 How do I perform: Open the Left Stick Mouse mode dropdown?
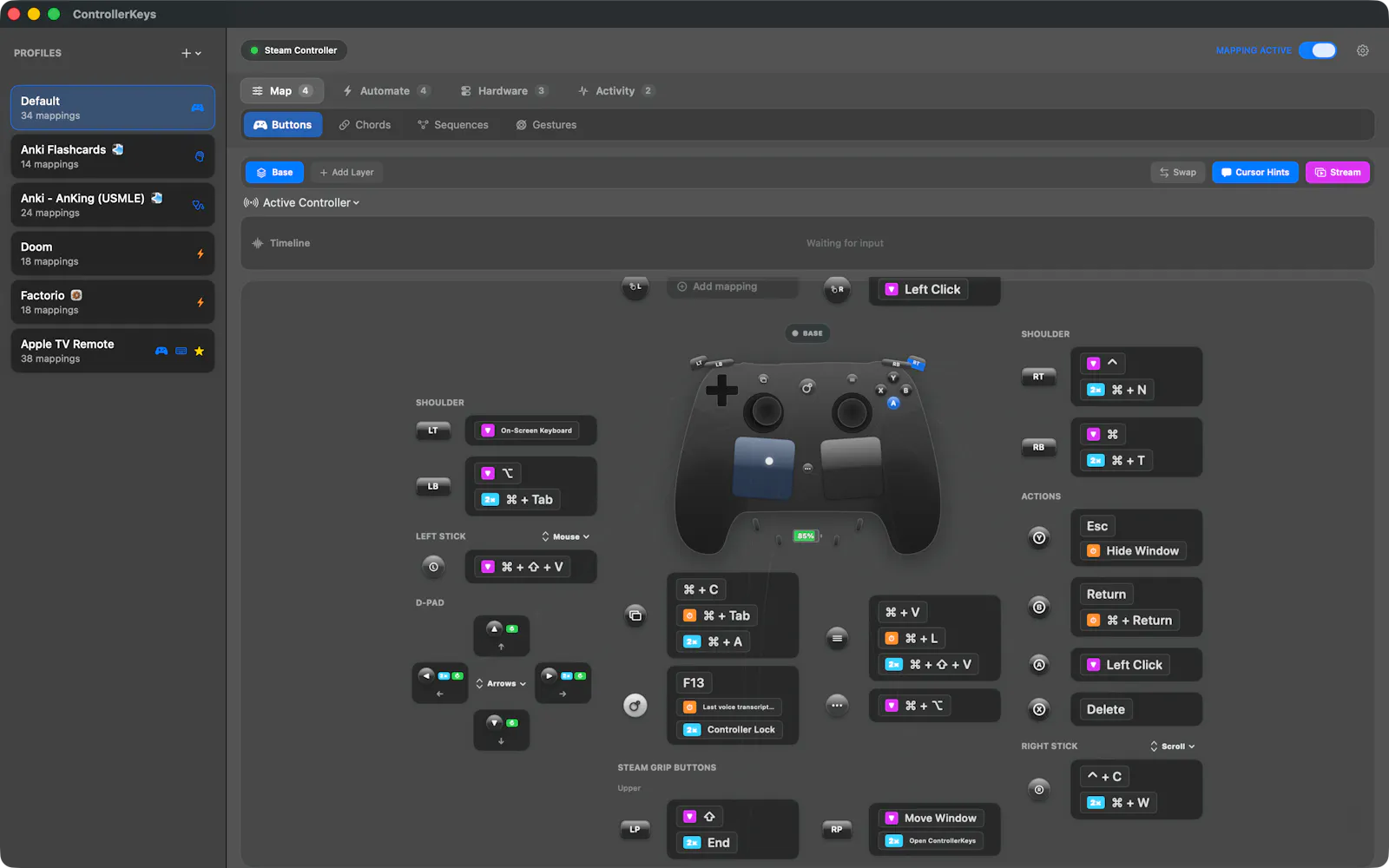coord(566,536)
